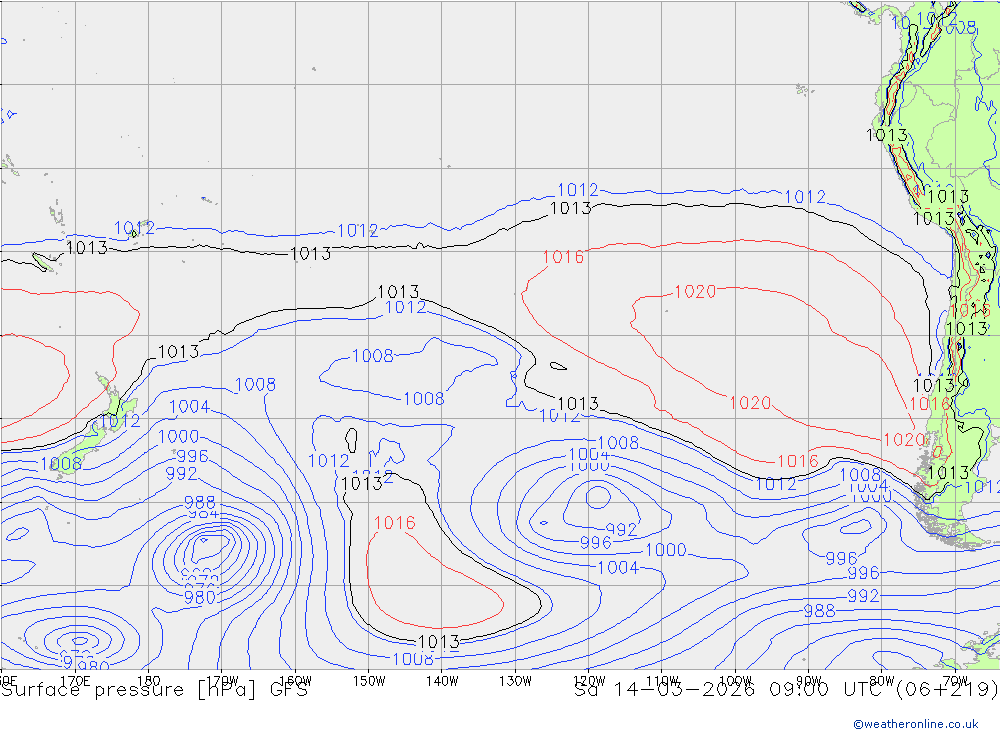1000x733 pixels.
Task: Click the blue 1008 label on New Zealand's South Island
Action: (61, 464)
